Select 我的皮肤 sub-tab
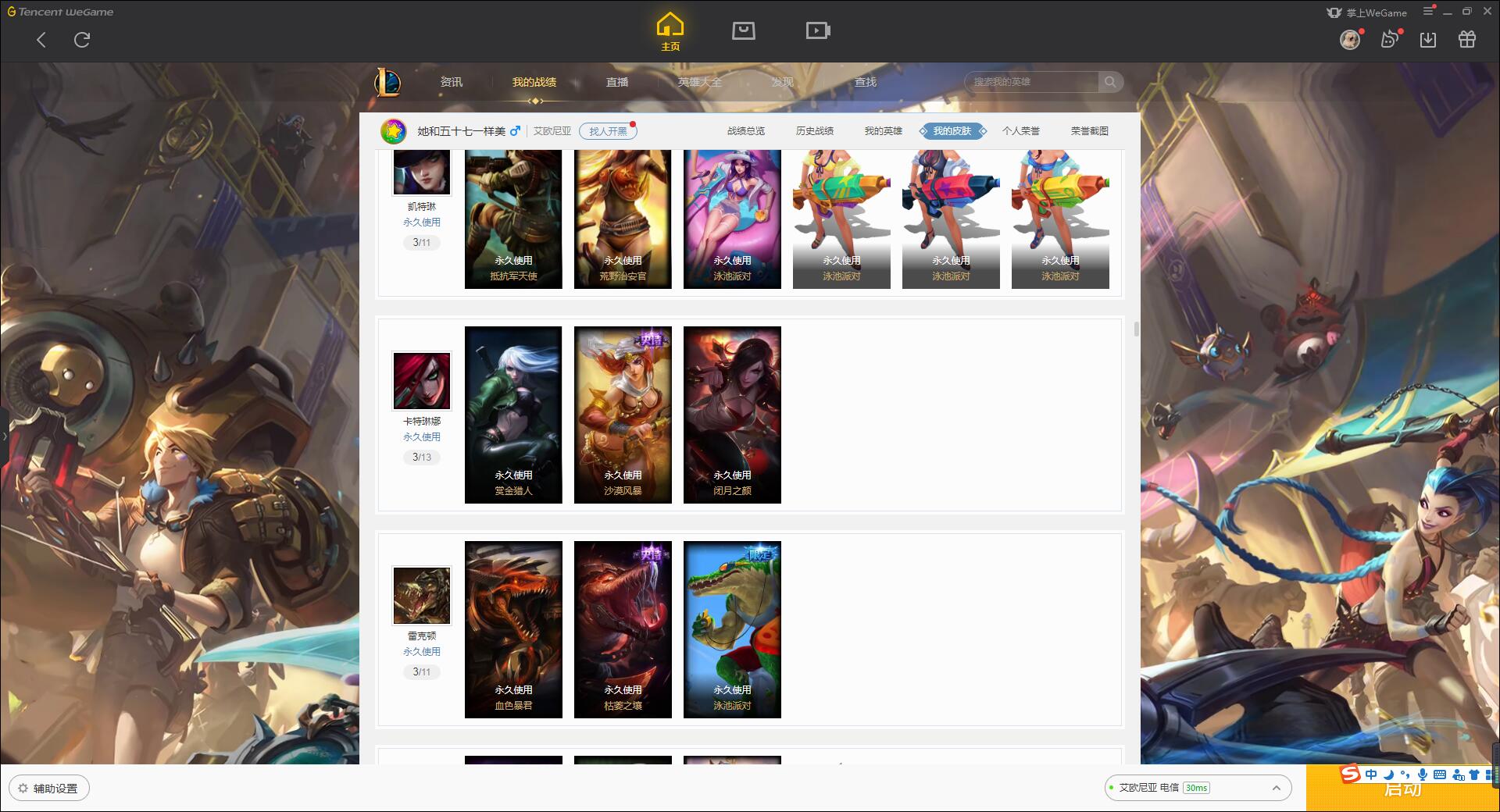Image resolution: width=1500 pixels, height=812 pixels. coord(952,131)
